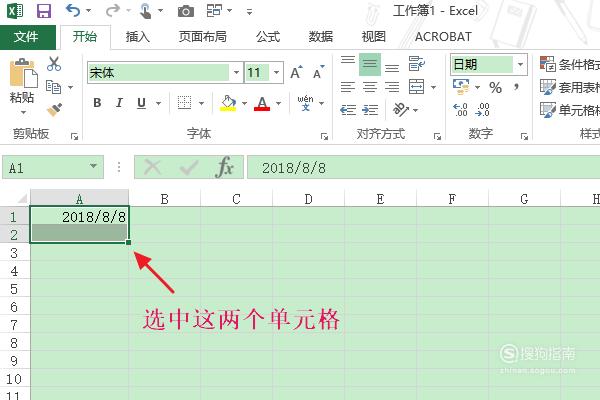Click the borders icon
Viewport: 600px width, 400px height.
[x=184, y=103]
